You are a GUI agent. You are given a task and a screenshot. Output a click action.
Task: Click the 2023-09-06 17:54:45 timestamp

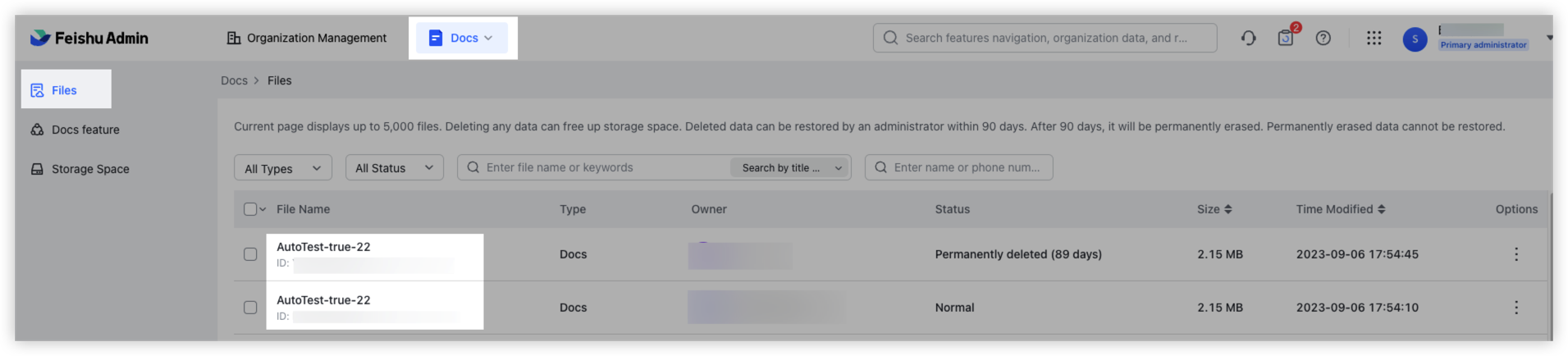coord(1357,254)
